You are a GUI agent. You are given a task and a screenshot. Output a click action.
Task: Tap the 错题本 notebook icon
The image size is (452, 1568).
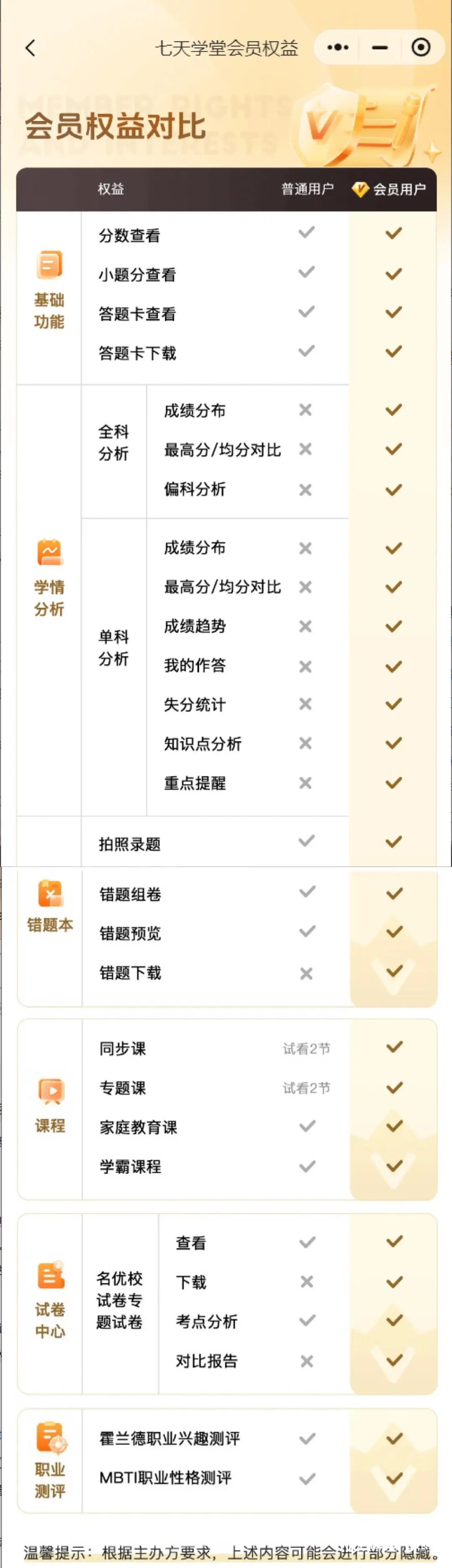coord(50,894)
